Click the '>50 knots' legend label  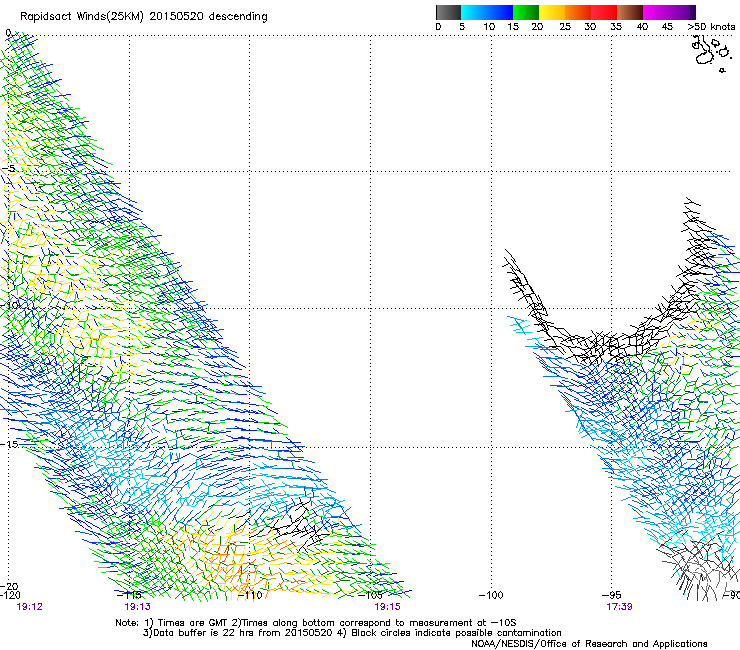coord(712,27)
